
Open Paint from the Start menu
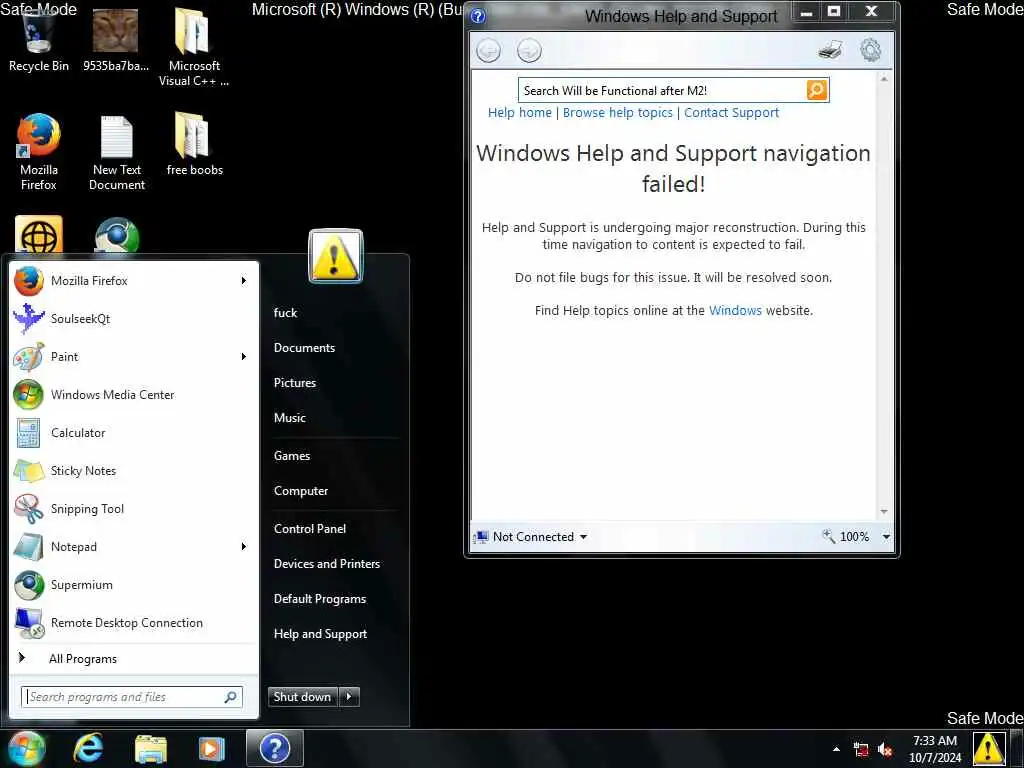(x=134, y=357)
